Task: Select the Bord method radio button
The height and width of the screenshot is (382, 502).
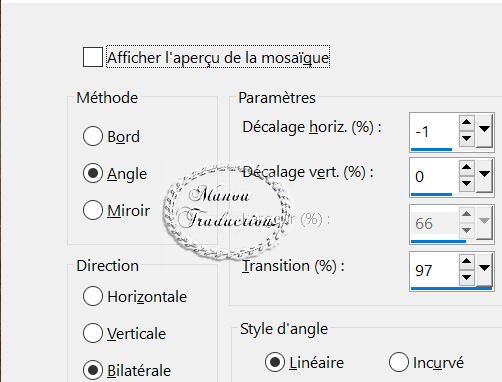Action: coord(93,136)
